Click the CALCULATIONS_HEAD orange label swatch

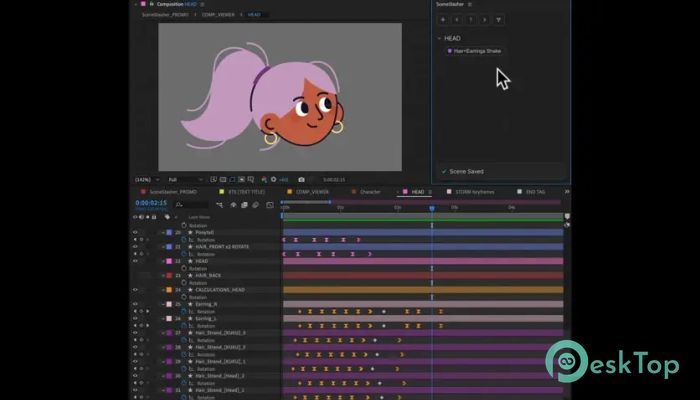click(169, 290)
